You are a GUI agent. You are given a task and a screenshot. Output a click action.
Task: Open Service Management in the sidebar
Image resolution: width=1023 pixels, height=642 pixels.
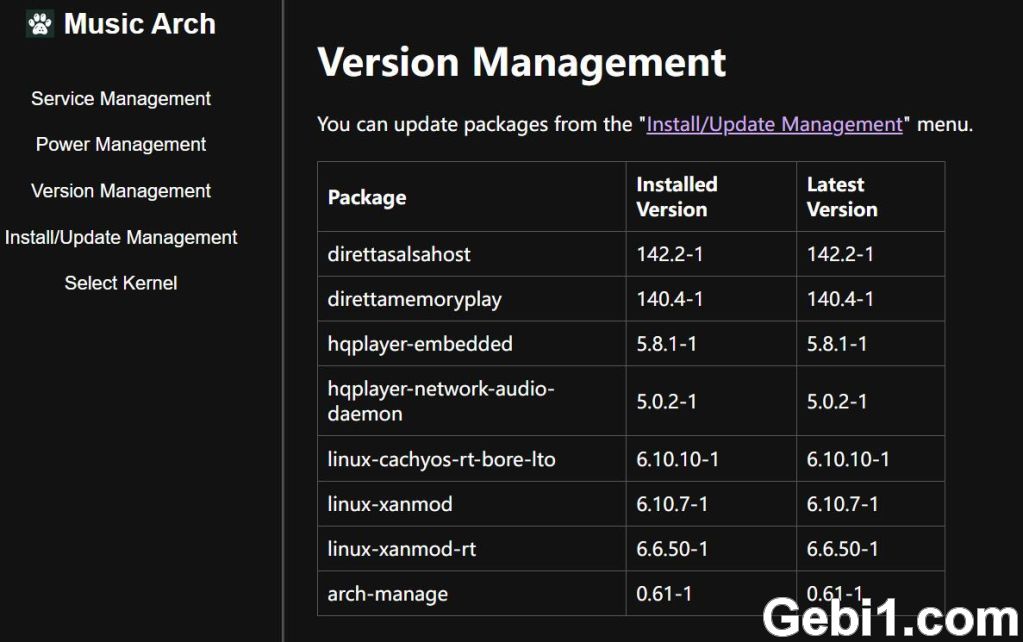tap(121, 99)
